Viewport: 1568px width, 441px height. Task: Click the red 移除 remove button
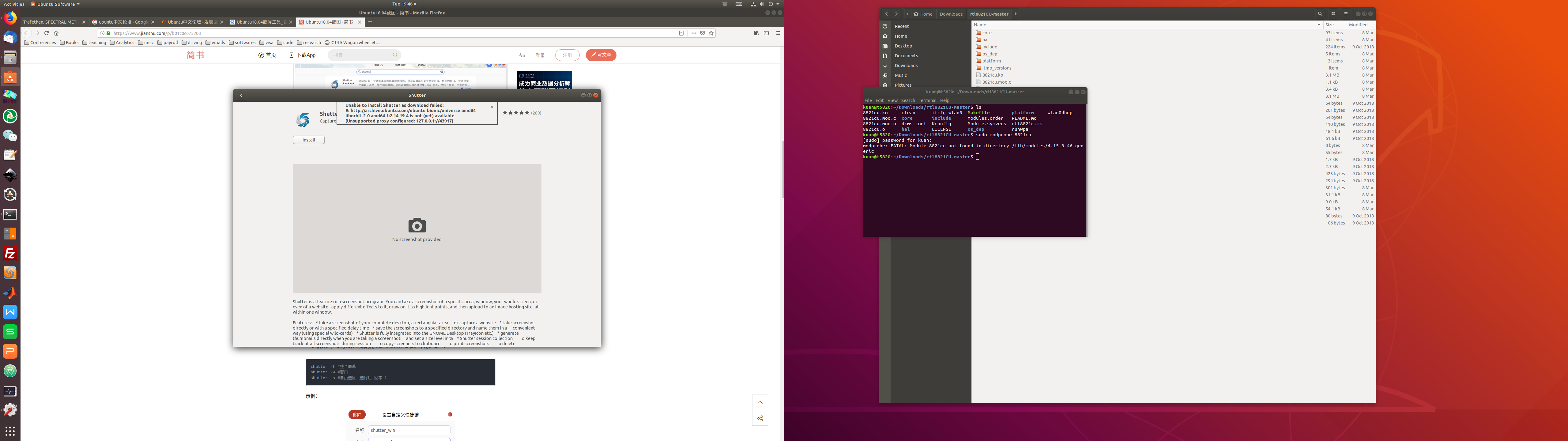click(x=357, y=415)
